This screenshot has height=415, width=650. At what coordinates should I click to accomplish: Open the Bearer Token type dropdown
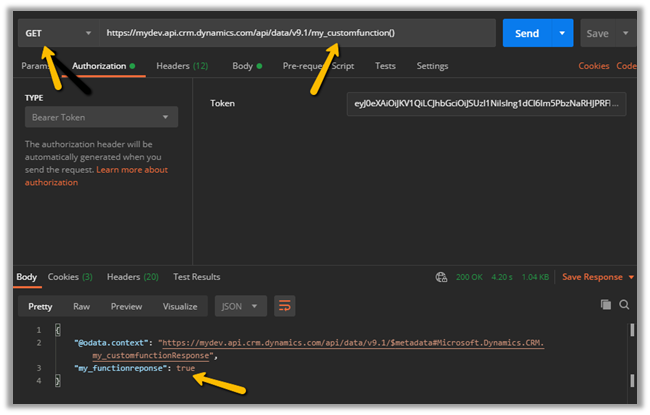(101, 117)
